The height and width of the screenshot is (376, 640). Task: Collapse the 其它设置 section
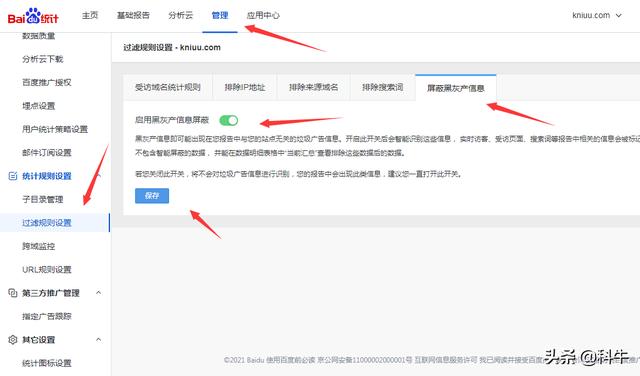[x=98, y=340]
